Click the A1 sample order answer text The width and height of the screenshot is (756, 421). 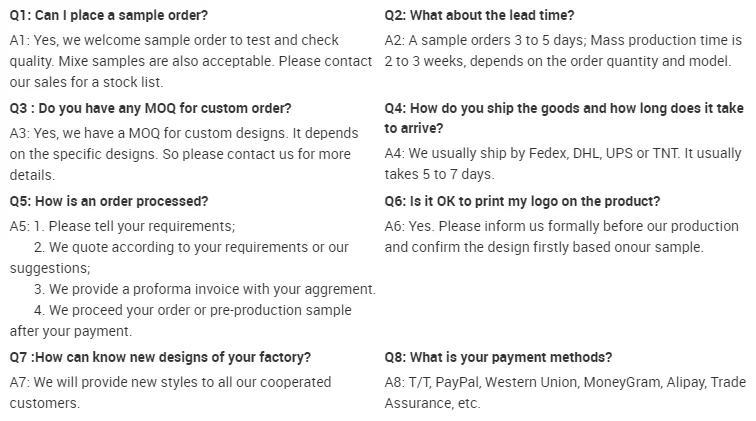pyautogui.click(x=190, y=61)
